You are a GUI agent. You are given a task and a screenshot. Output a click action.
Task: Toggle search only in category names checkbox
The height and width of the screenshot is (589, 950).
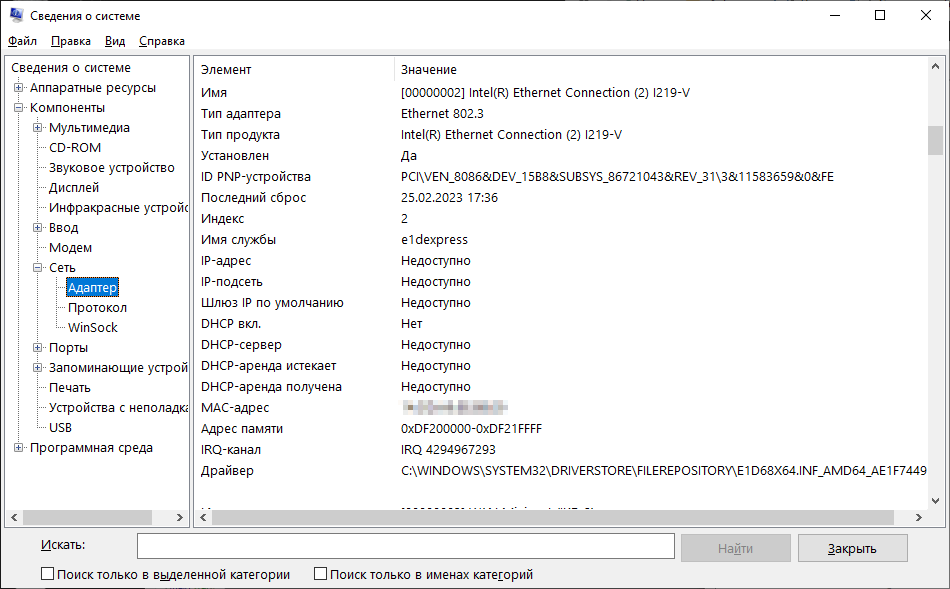[x=321, y=575]
